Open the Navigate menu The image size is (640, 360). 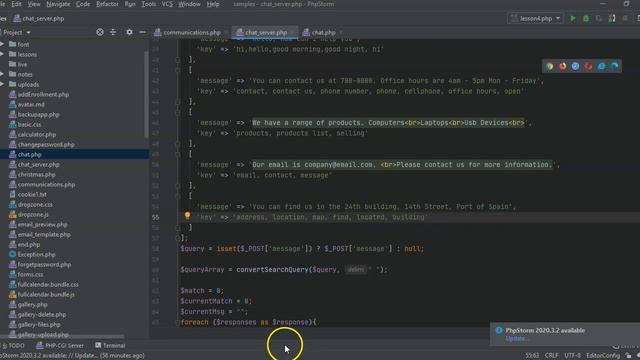click(x=58, y=4)
